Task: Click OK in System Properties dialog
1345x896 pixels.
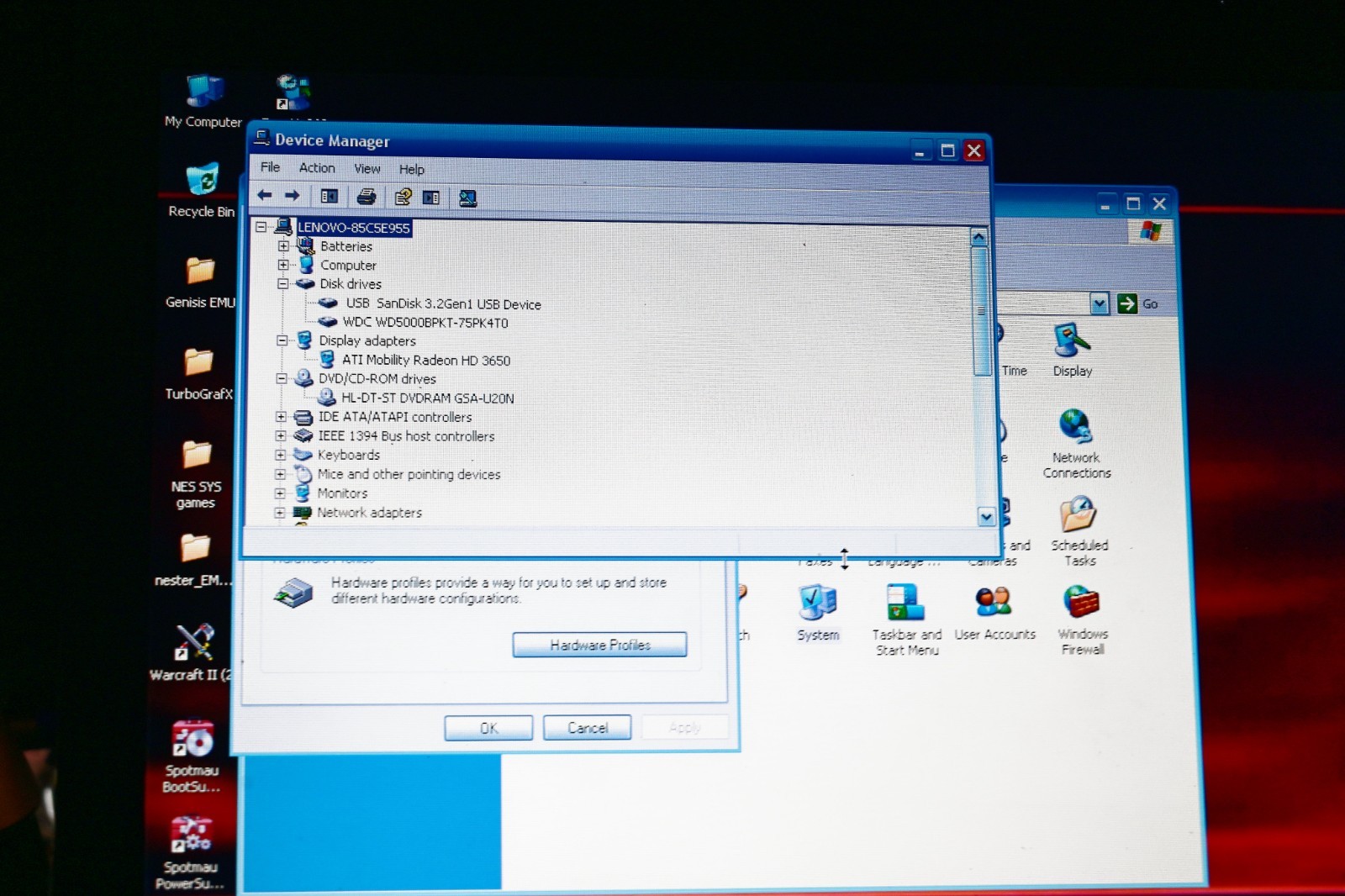Action: click(x=488, y=728)
